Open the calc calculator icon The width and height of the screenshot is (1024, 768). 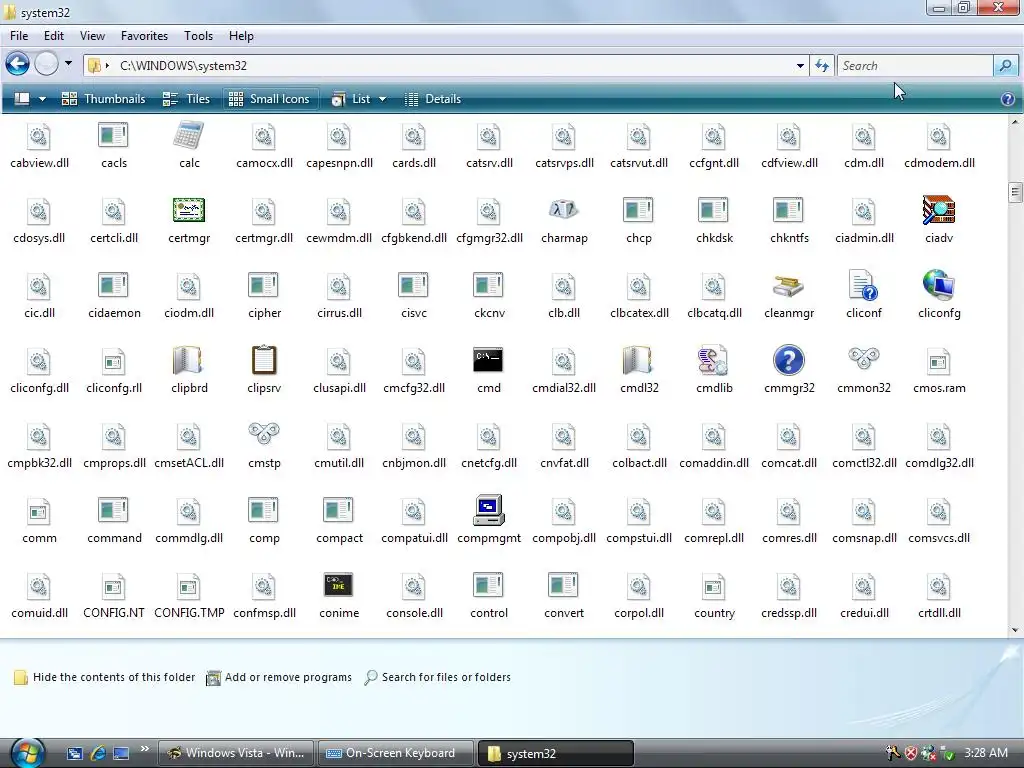pyautogui.click(x=189, y=136)
